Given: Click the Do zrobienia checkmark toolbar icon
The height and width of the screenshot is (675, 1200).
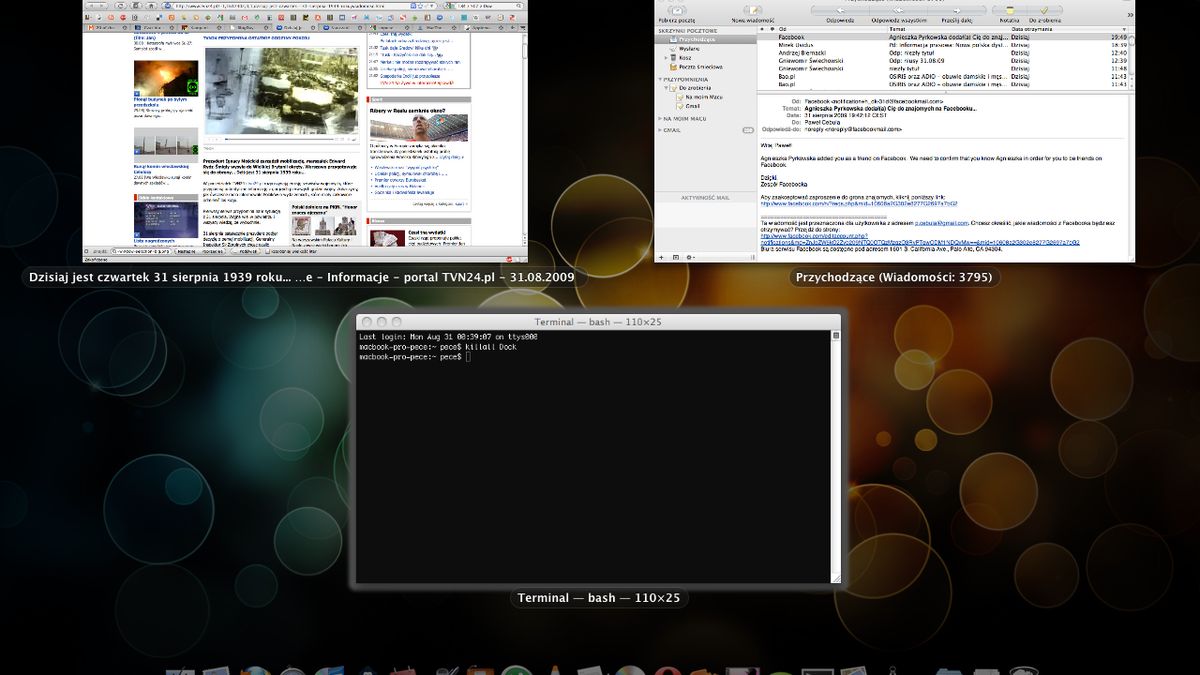Looking at the screenshot, I should click(x=1043, y=10).
